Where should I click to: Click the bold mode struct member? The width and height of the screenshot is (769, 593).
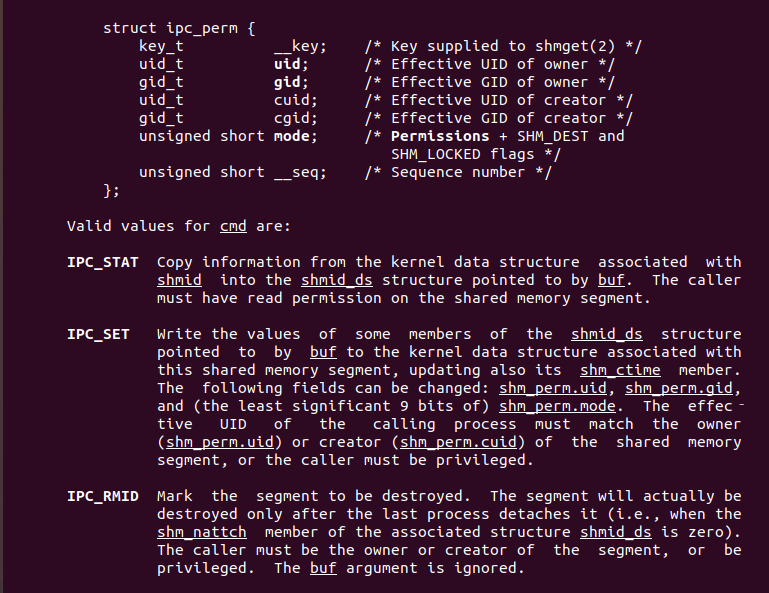tap(291, 136)
